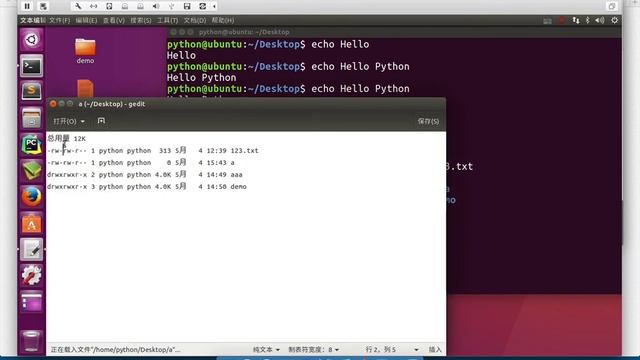Click the line ending with 15:43 a

[x=141, y=162]
